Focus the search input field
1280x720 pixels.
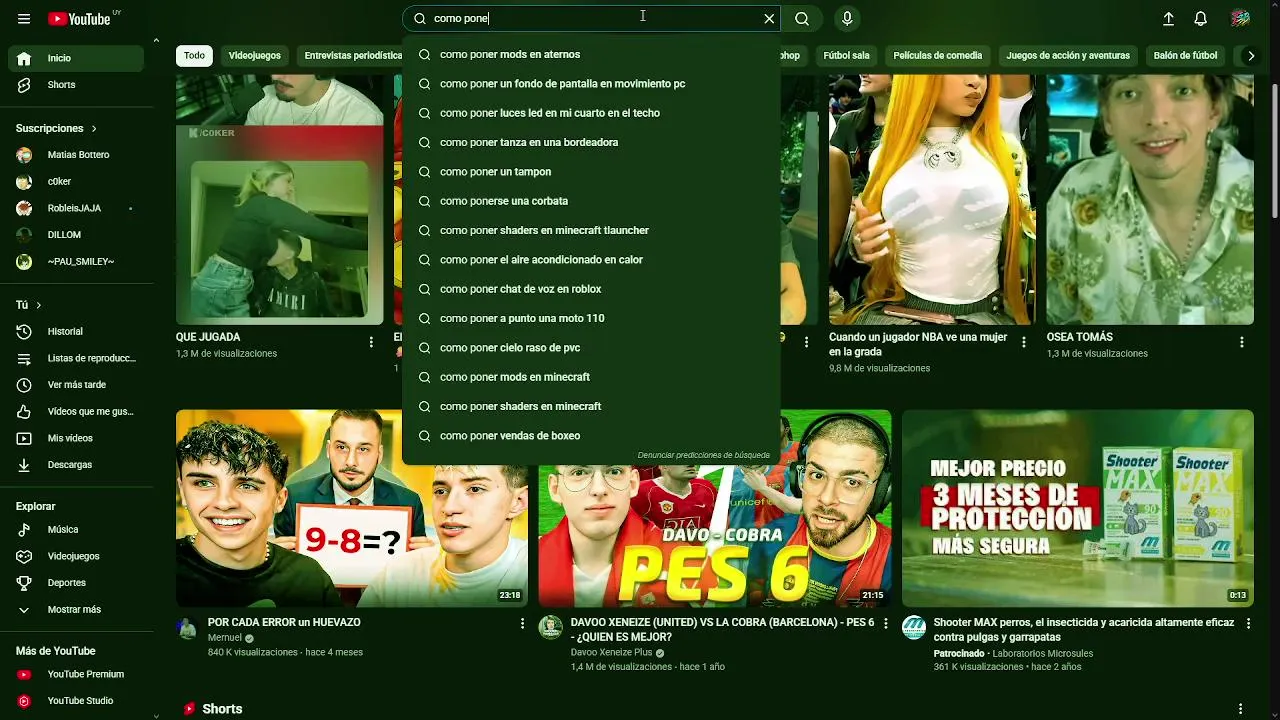(595, 19)
